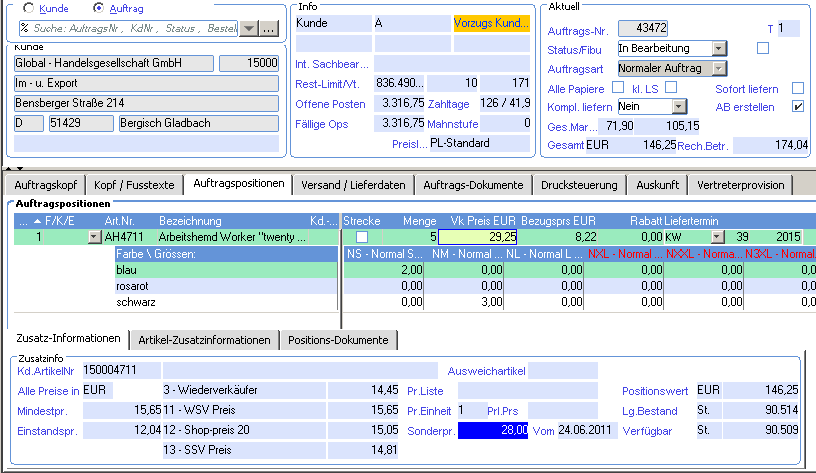Click the highlighted Sonderpr. 28,00 field

(x=493, y=430)
